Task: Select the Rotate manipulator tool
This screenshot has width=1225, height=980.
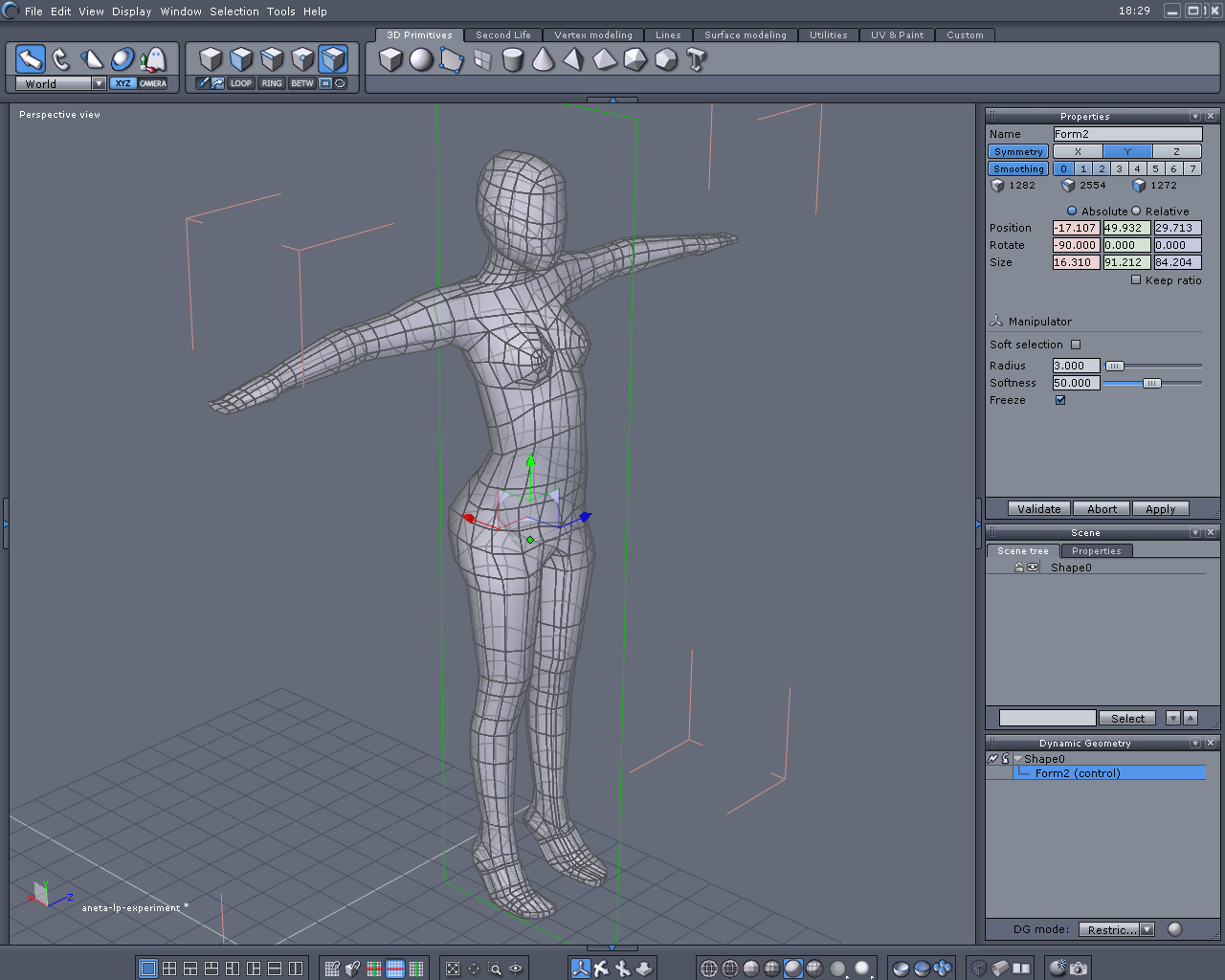Action: pos(61,59)
